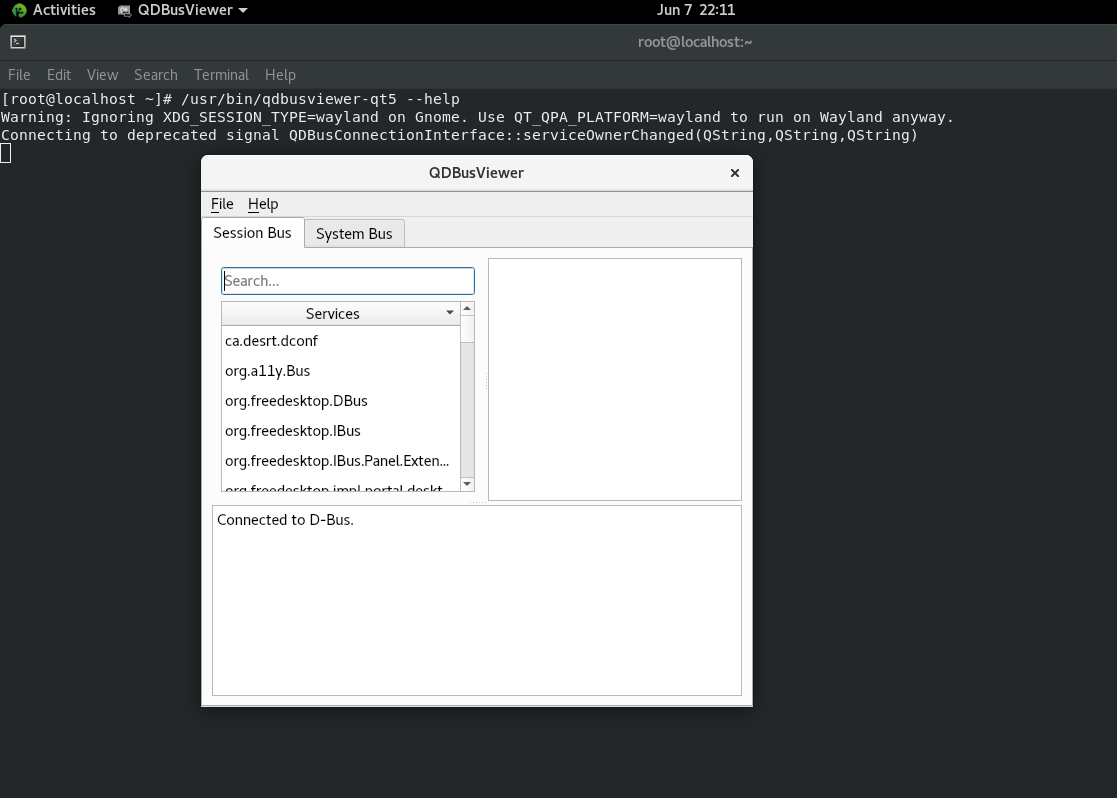The image size is (1117, 798).
Task: Open the File menu in QDBusViewer
Action: tap(222, 204)
